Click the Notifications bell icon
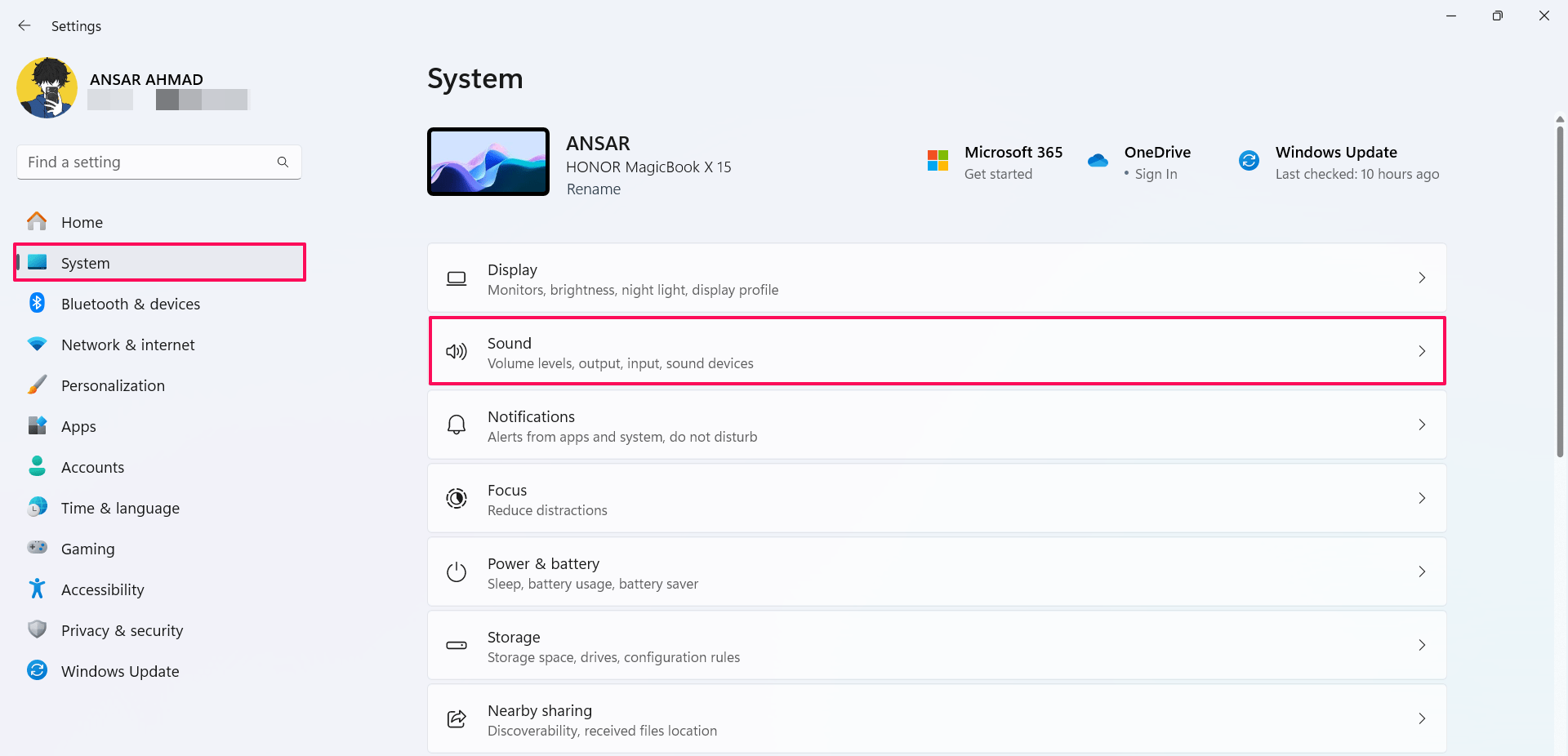This screenshot has height=756, width=1568. pos(457,425)
